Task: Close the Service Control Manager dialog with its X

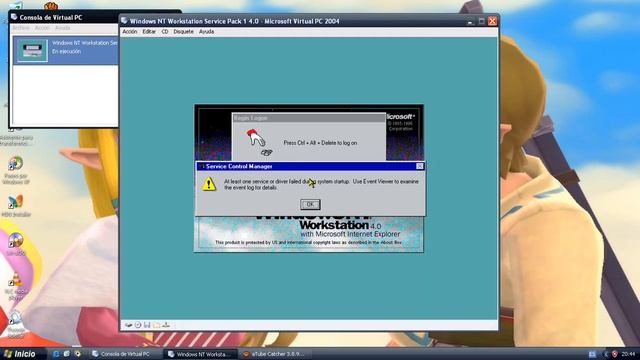Action: (x=420, y=166)
